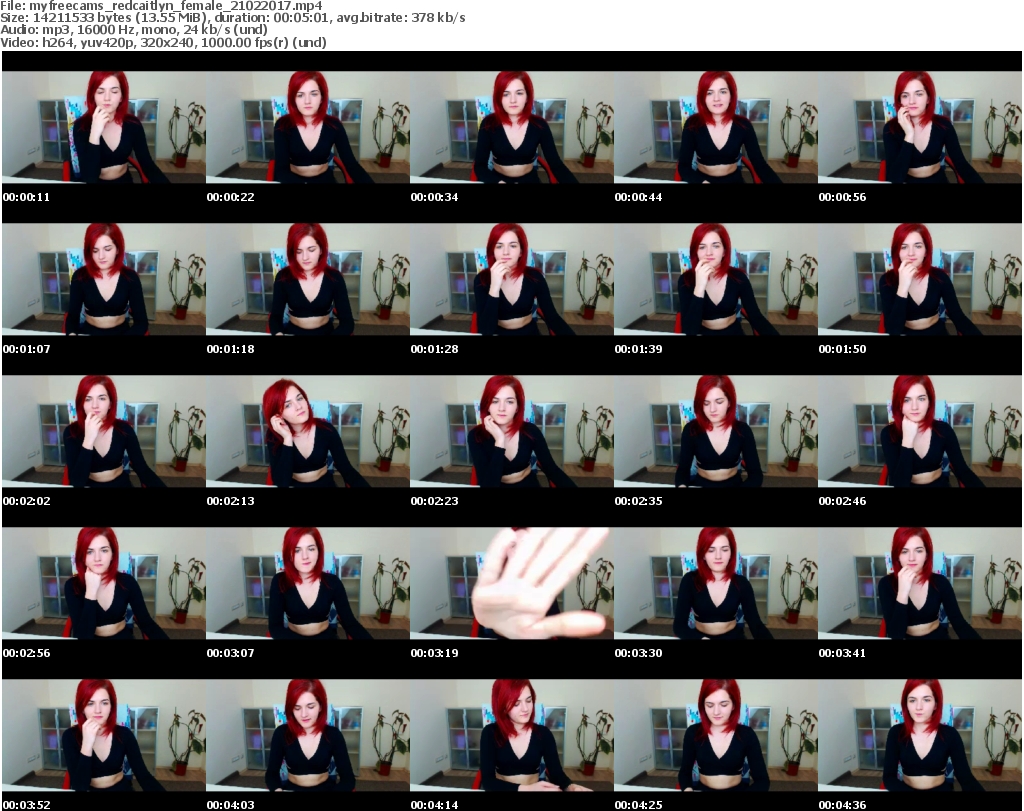The image size is (1024, 811).
Task: View the frame labeled 00:03:52
Action: (x=104, y=735)
